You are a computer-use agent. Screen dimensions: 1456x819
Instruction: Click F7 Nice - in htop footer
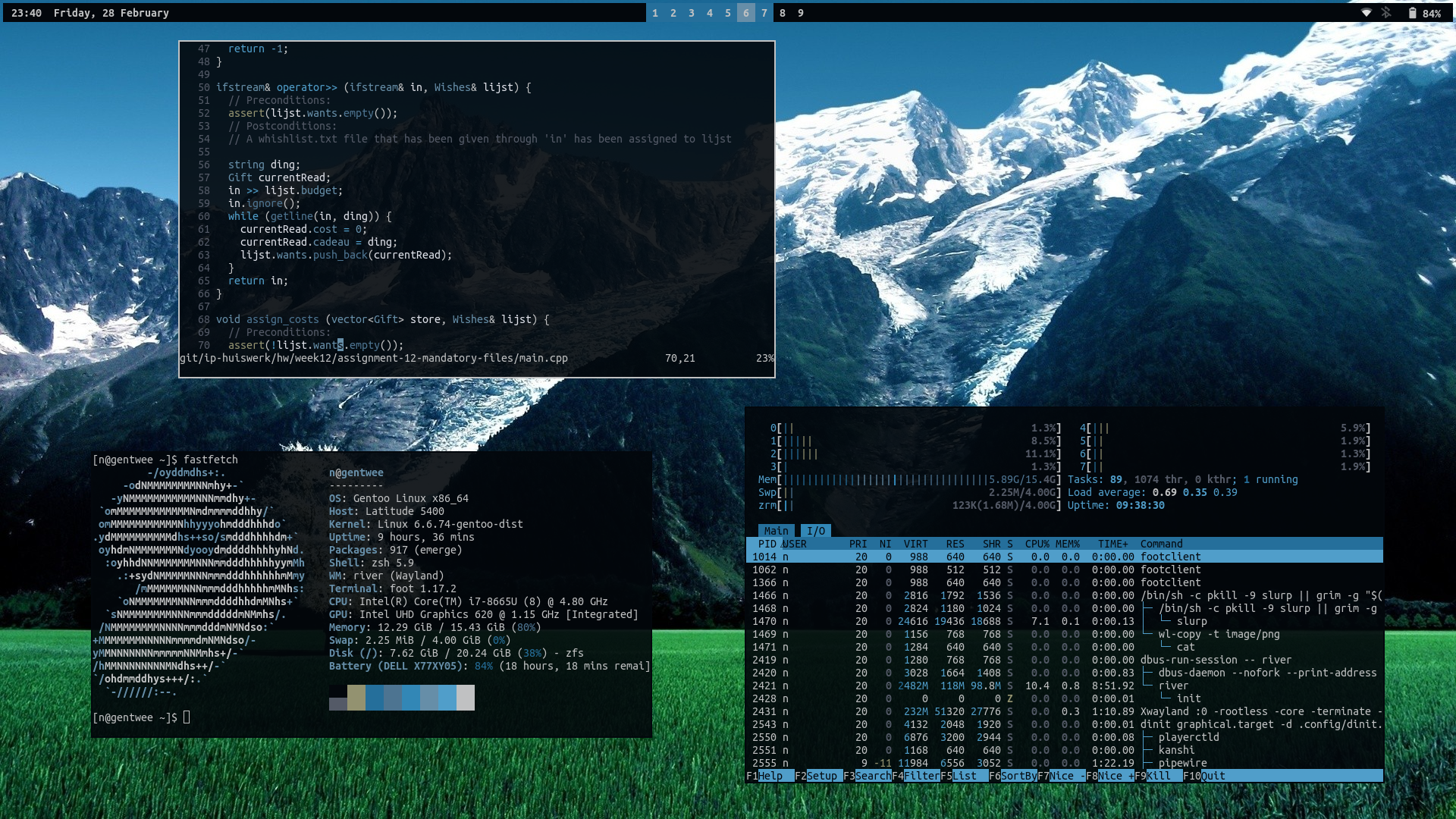coord(1062,776)
